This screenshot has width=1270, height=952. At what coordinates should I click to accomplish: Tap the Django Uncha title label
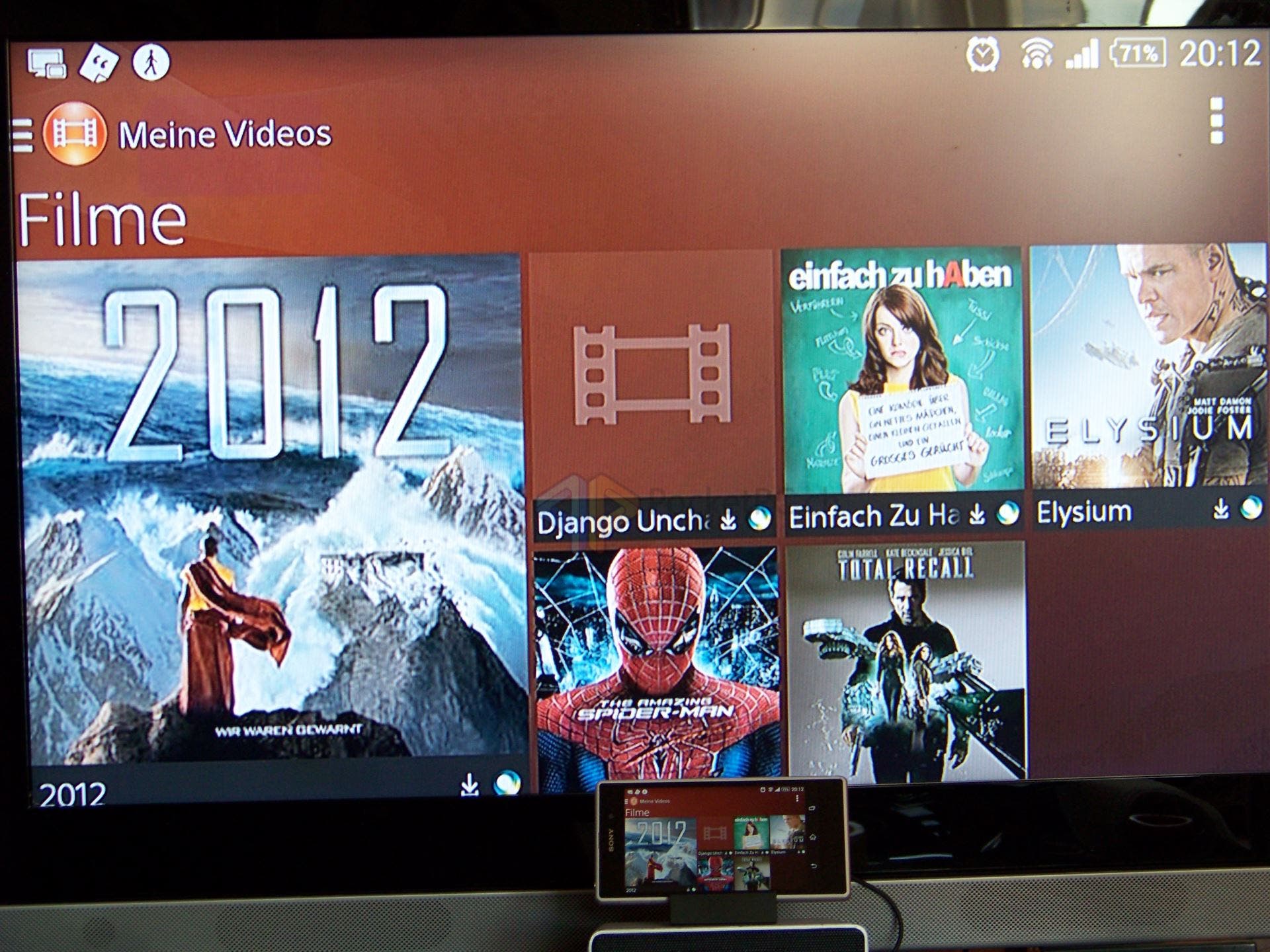pos(624,522)
